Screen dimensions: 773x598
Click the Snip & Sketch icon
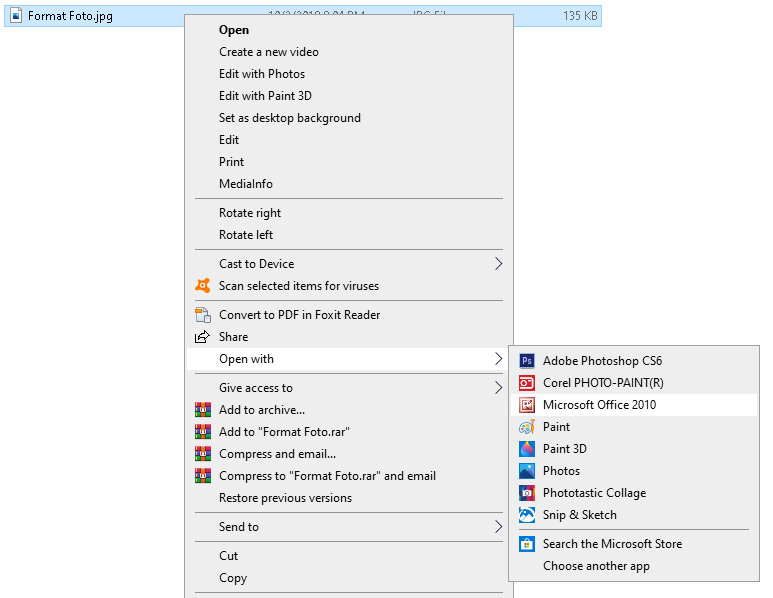527,515
